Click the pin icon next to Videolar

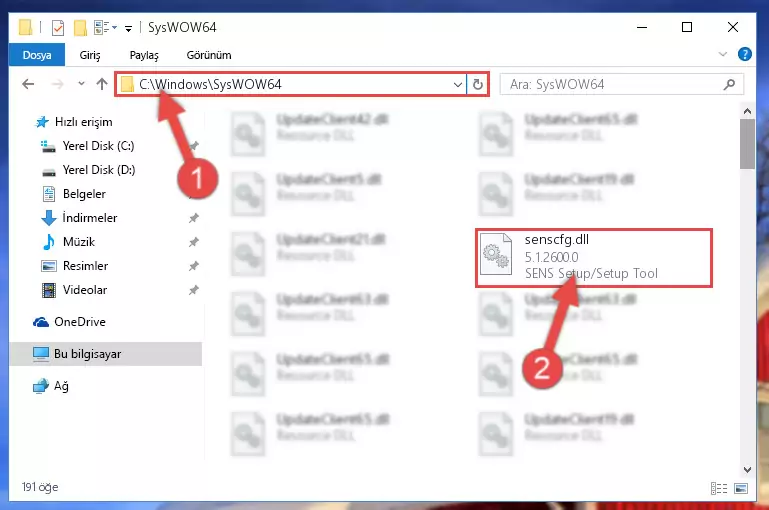point(194,290)
